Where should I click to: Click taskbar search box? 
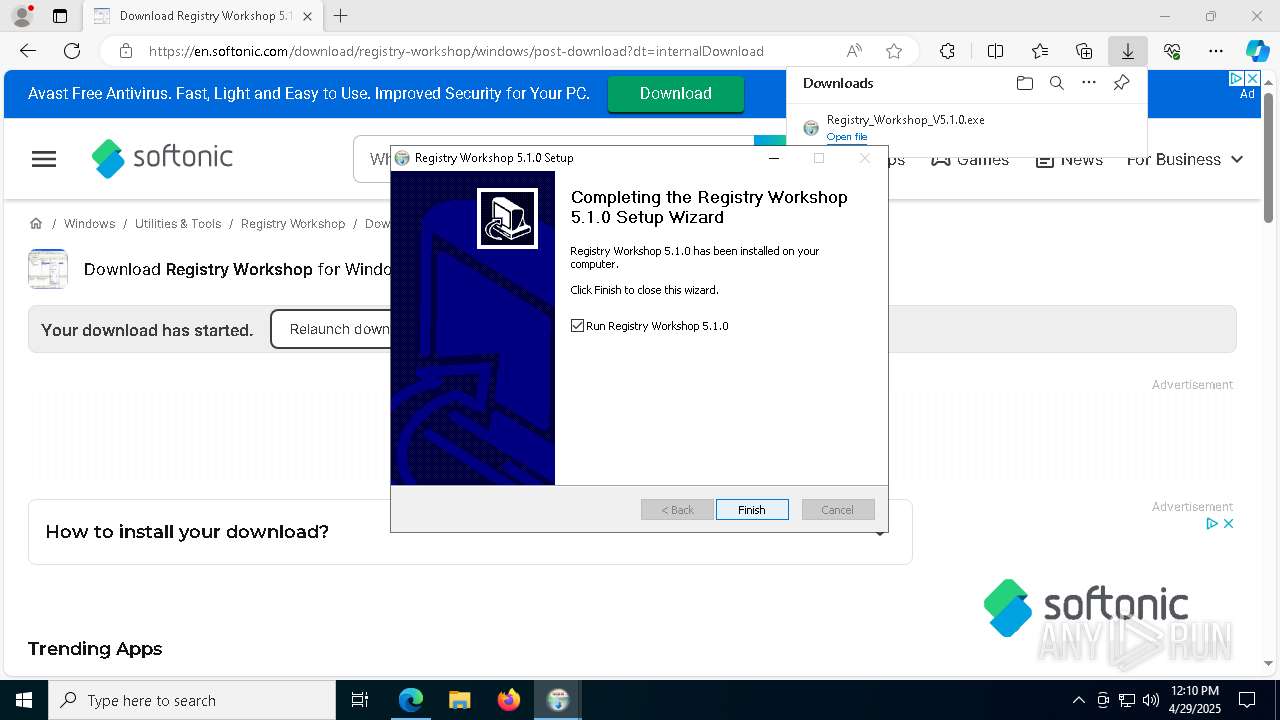click(192, 700)
